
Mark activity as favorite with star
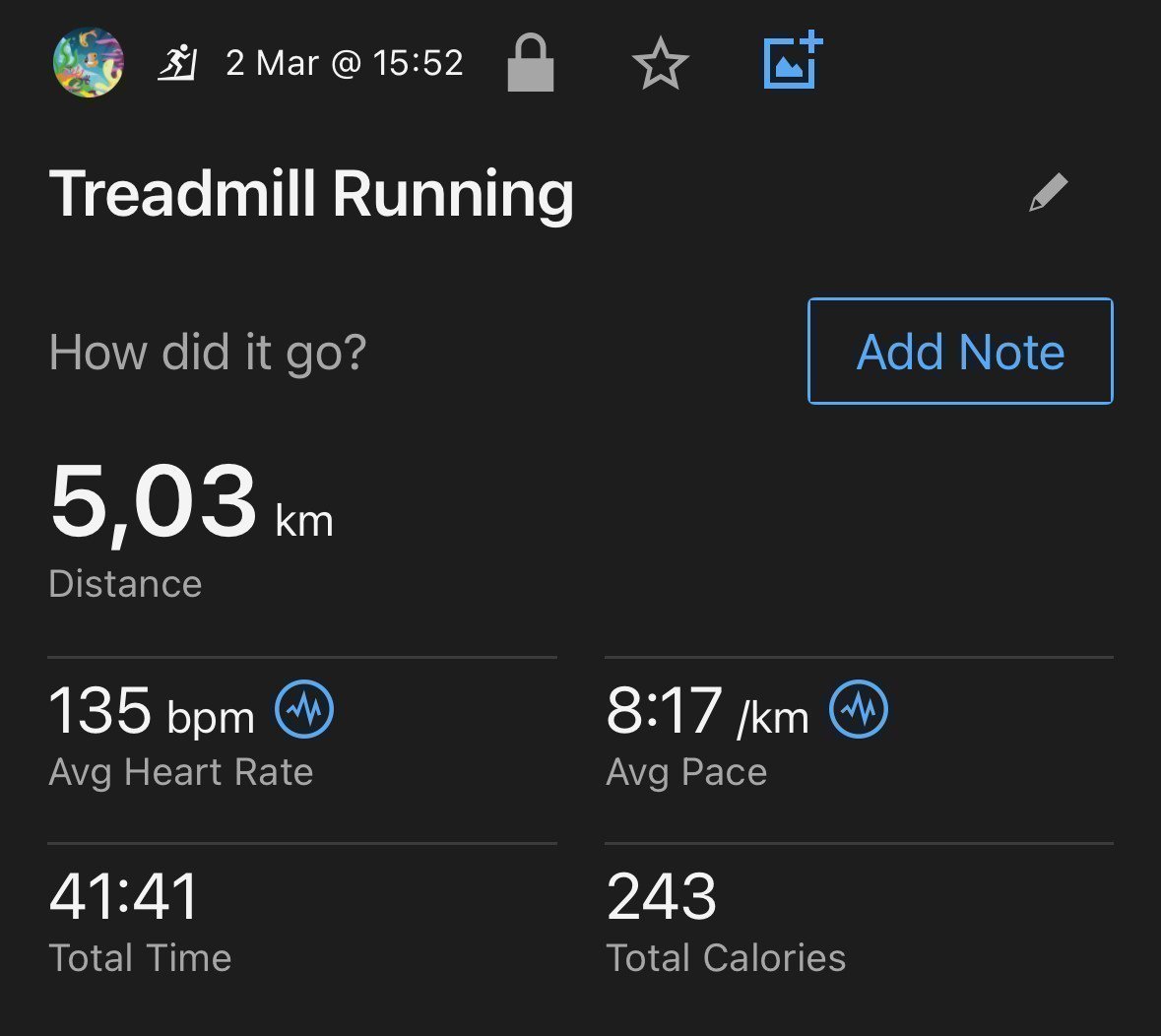(661, 64)
